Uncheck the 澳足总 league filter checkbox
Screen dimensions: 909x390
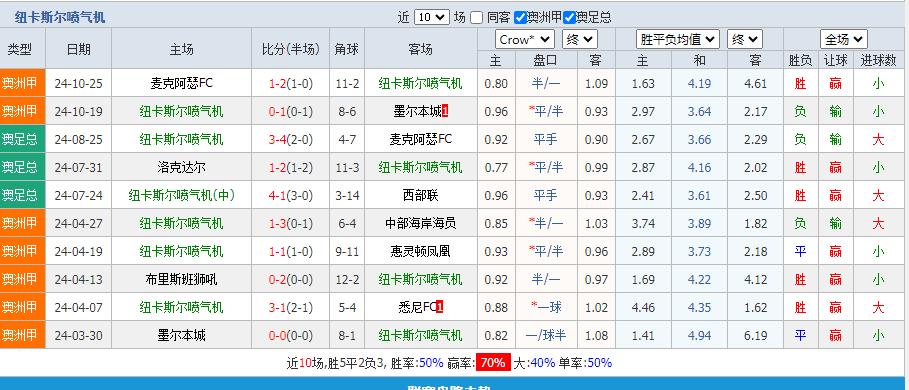coord(569,17)
